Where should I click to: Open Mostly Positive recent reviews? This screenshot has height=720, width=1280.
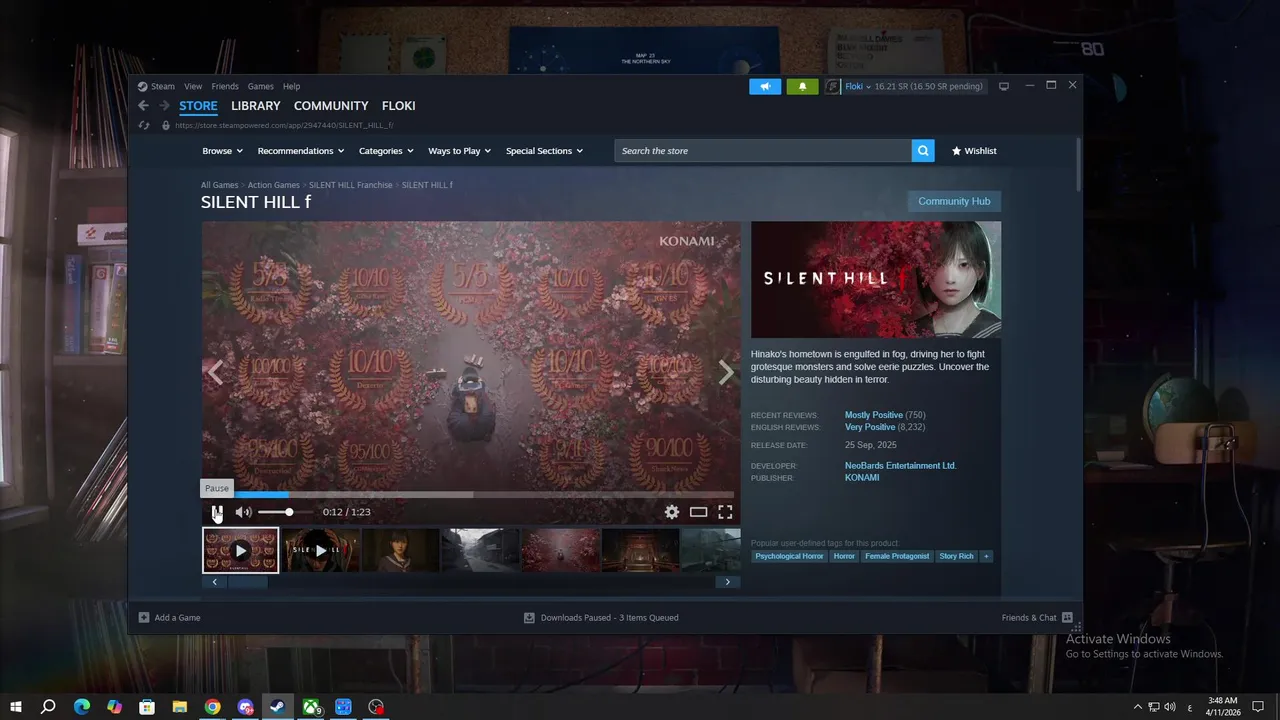tap(873, 415)
